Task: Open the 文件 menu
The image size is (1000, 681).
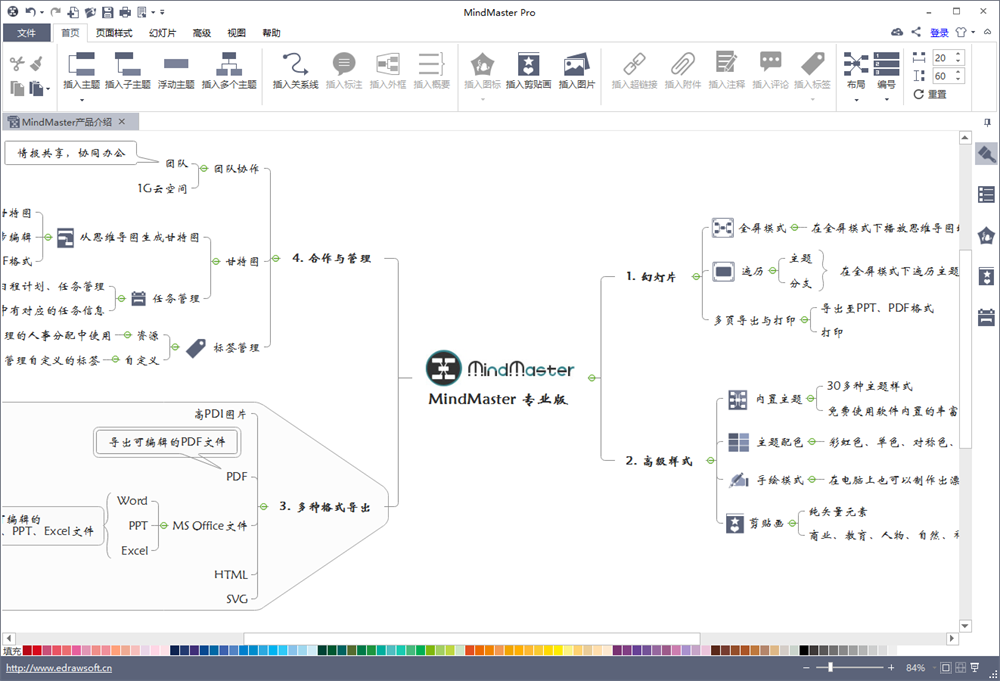Action: 26,33
